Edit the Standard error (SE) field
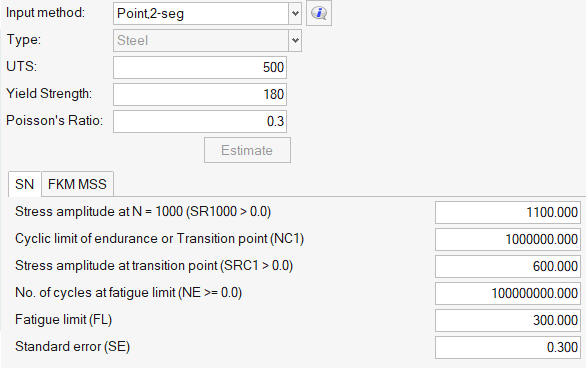586x368 pixels. point(508,347)
